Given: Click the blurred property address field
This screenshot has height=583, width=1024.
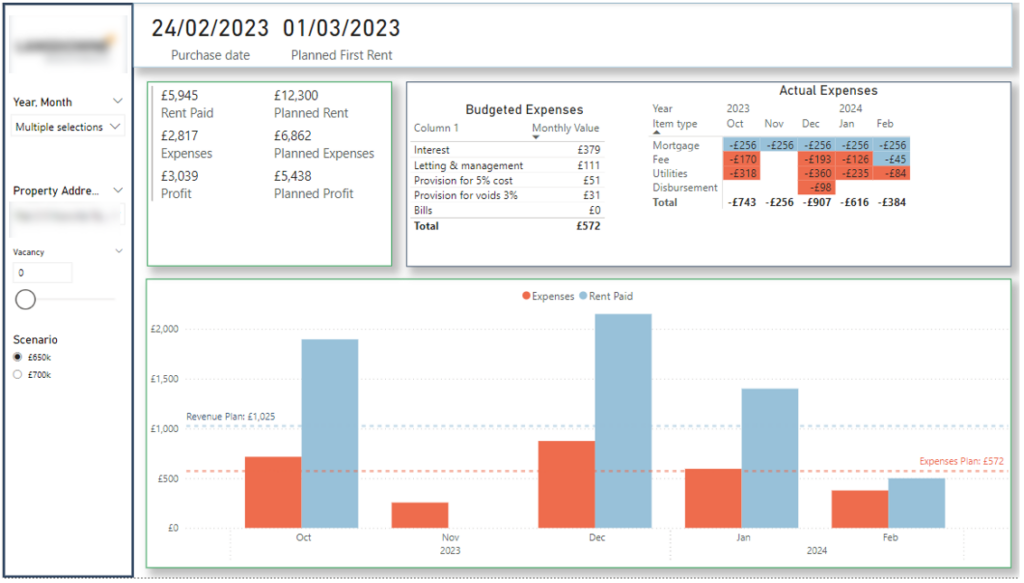Looking at the screenshot, I should point(67,214).
